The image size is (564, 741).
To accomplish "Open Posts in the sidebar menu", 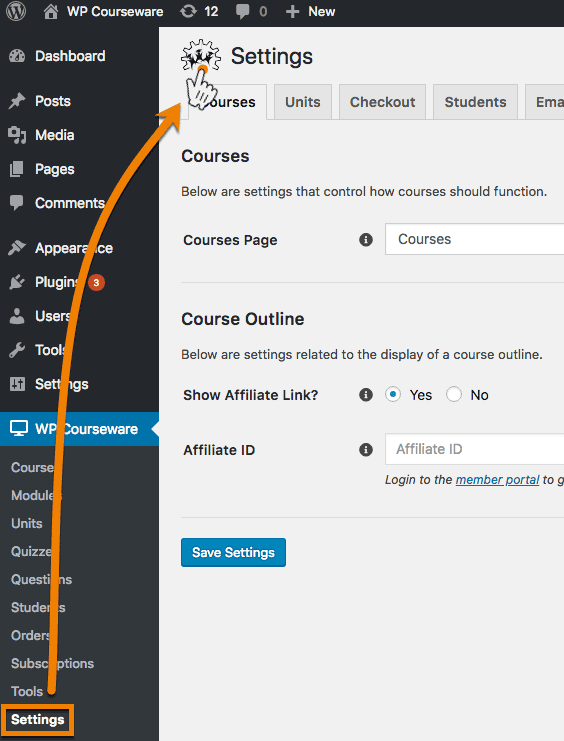I will click(x=52, y=101).
